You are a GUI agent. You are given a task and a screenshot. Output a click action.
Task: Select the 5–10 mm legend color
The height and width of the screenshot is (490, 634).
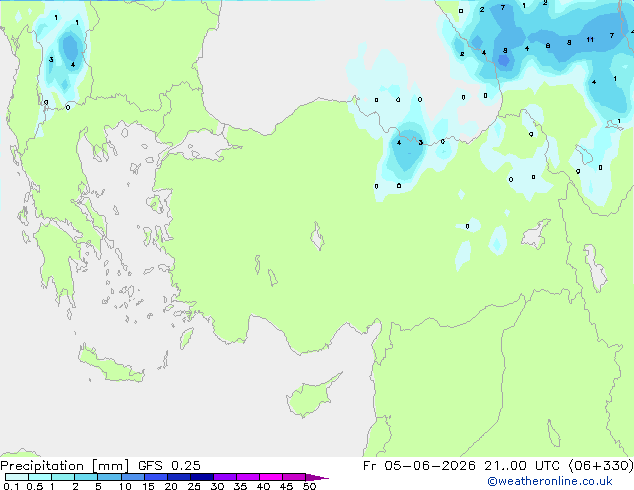pos(109,477)
